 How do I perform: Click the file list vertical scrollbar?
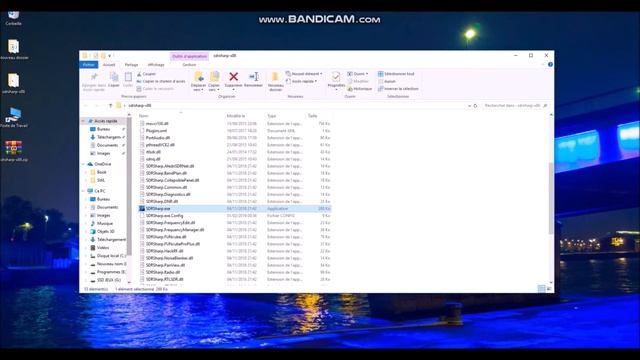tap(551, 198)
